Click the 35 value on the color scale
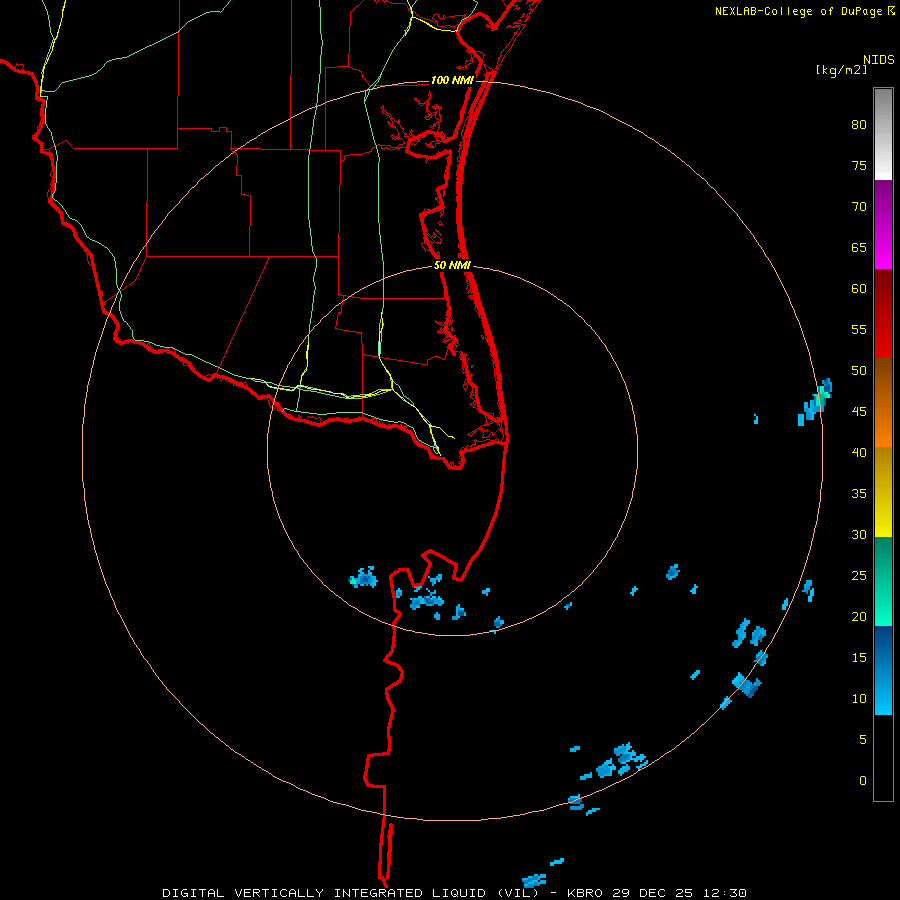 (x=859, y=494)
